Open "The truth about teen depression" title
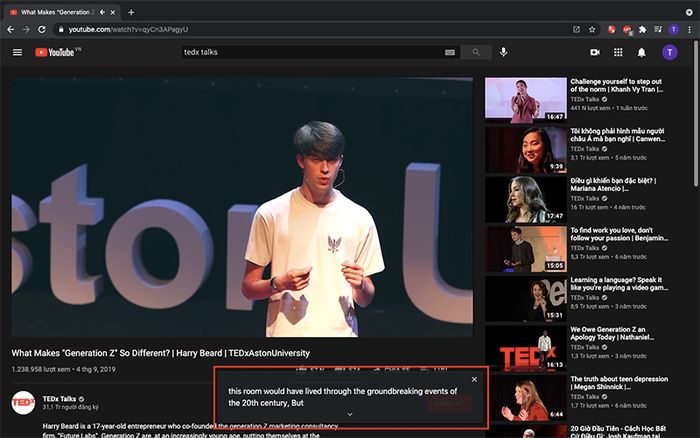Screen dimensions: 700x438 619,383
